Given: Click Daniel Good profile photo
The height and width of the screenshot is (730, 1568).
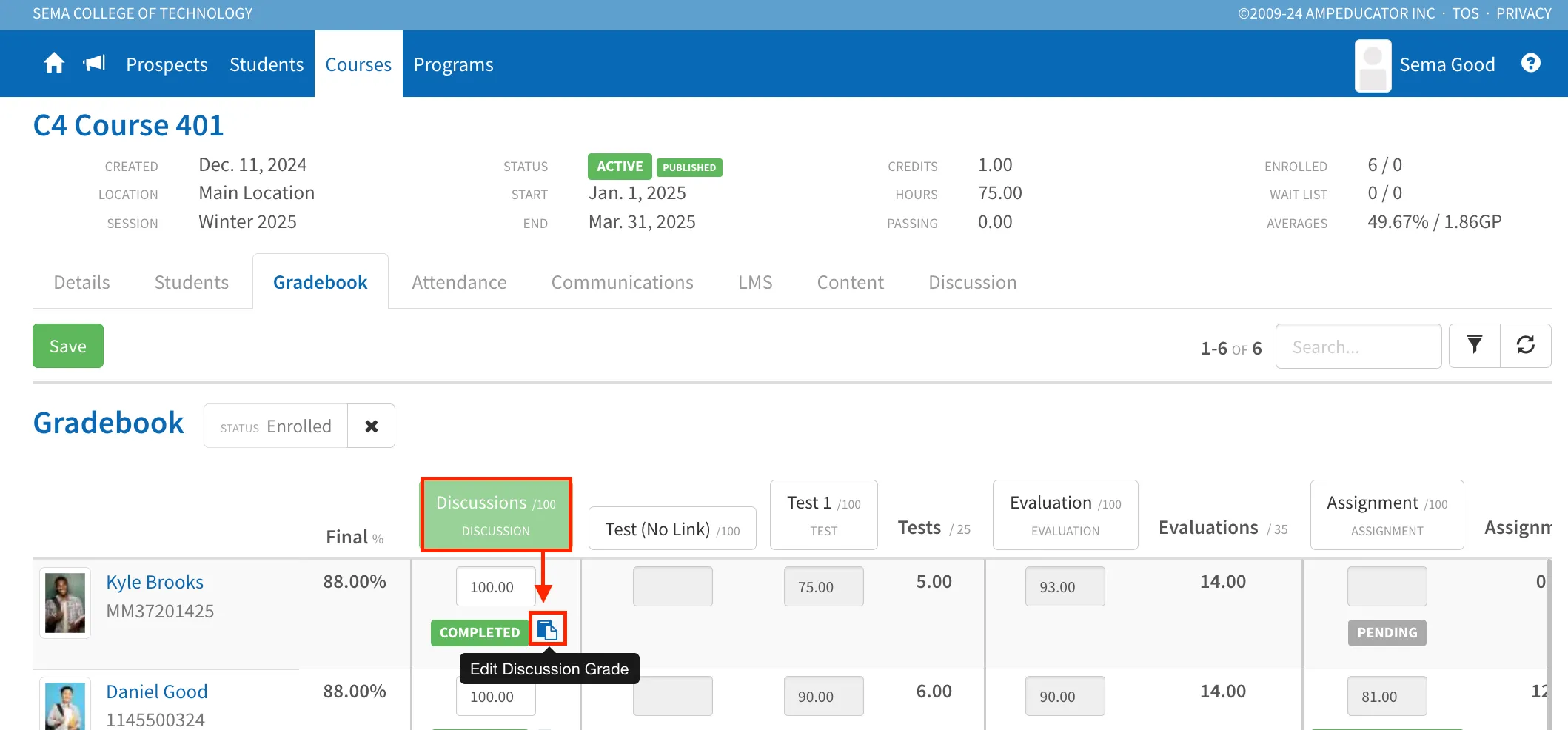Looking at the screenshot, I should point(65,703).
